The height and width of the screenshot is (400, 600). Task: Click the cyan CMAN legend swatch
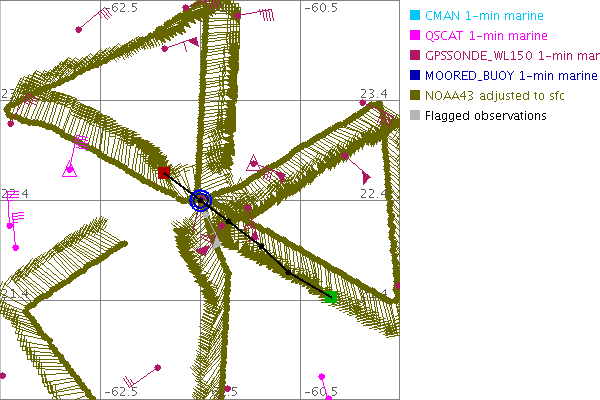[415, 16]
